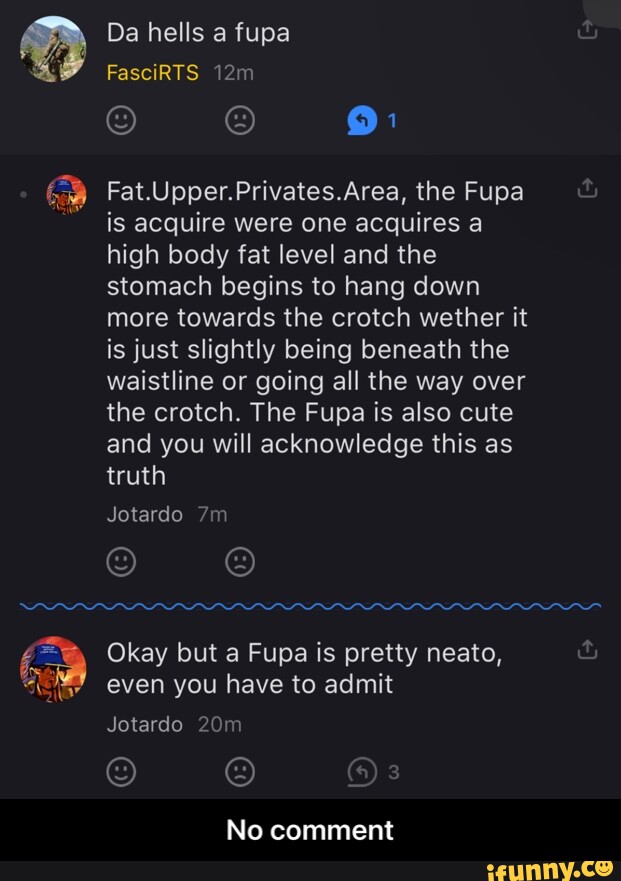Click the wavy blue divider line
Screen dimensions: 621x881
click(310, 603)
